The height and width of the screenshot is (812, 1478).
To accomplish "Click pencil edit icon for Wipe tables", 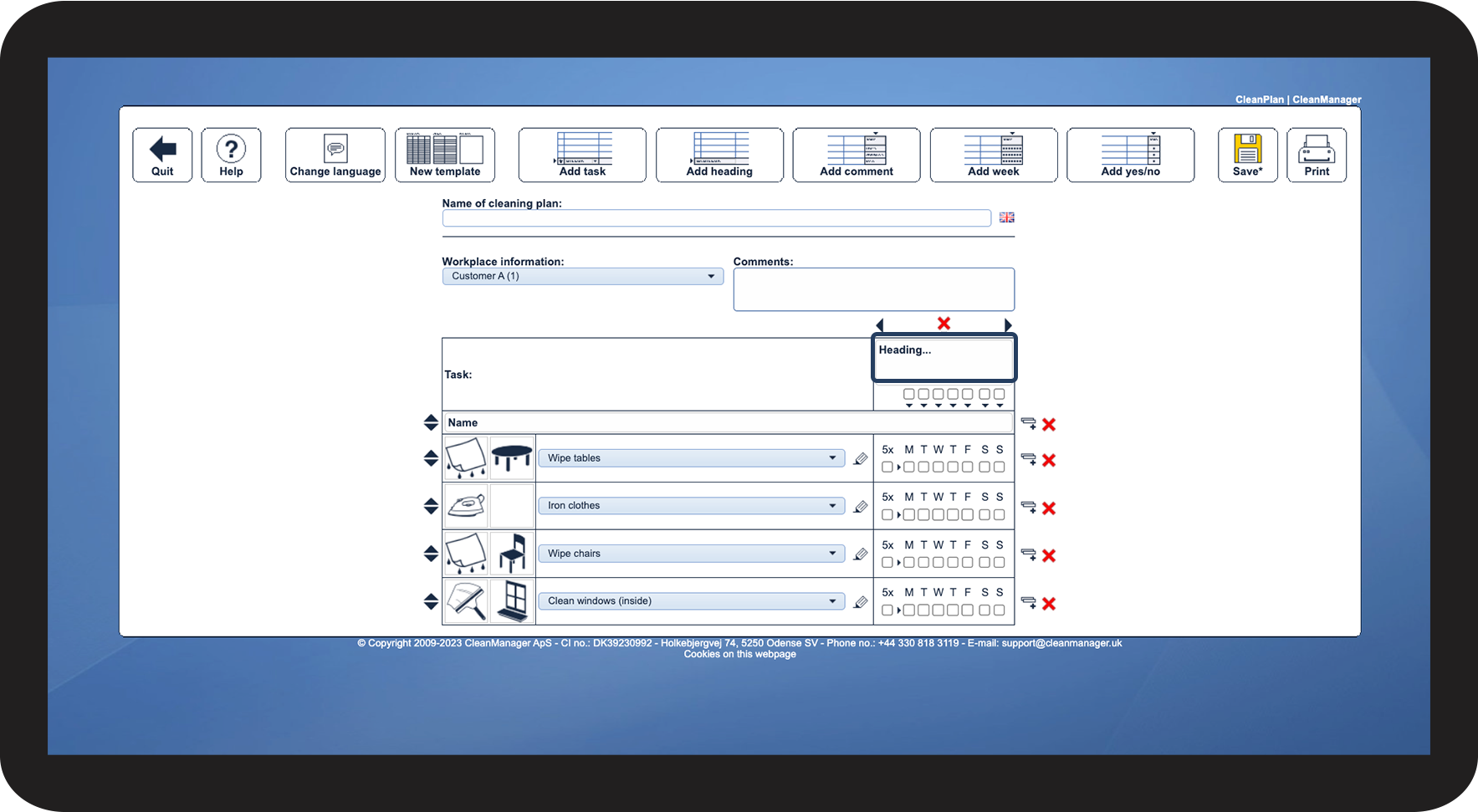I will click(860, 459).
